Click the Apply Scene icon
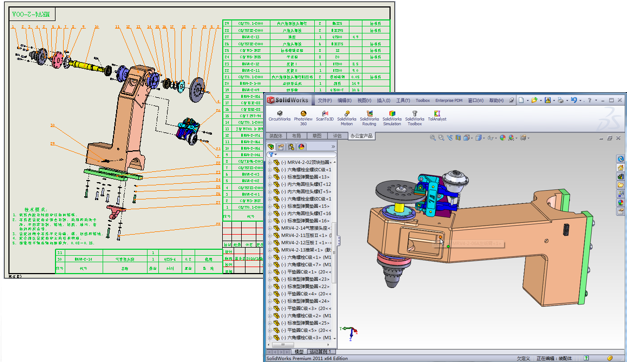The image size is (628, 362). point(511,138)
